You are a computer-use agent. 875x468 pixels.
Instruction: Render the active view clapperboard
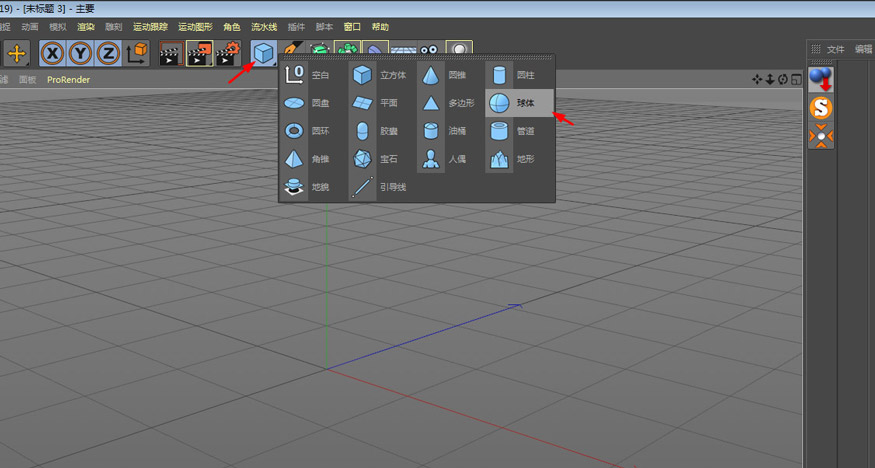pyautogui.click(x=172, y=54)
